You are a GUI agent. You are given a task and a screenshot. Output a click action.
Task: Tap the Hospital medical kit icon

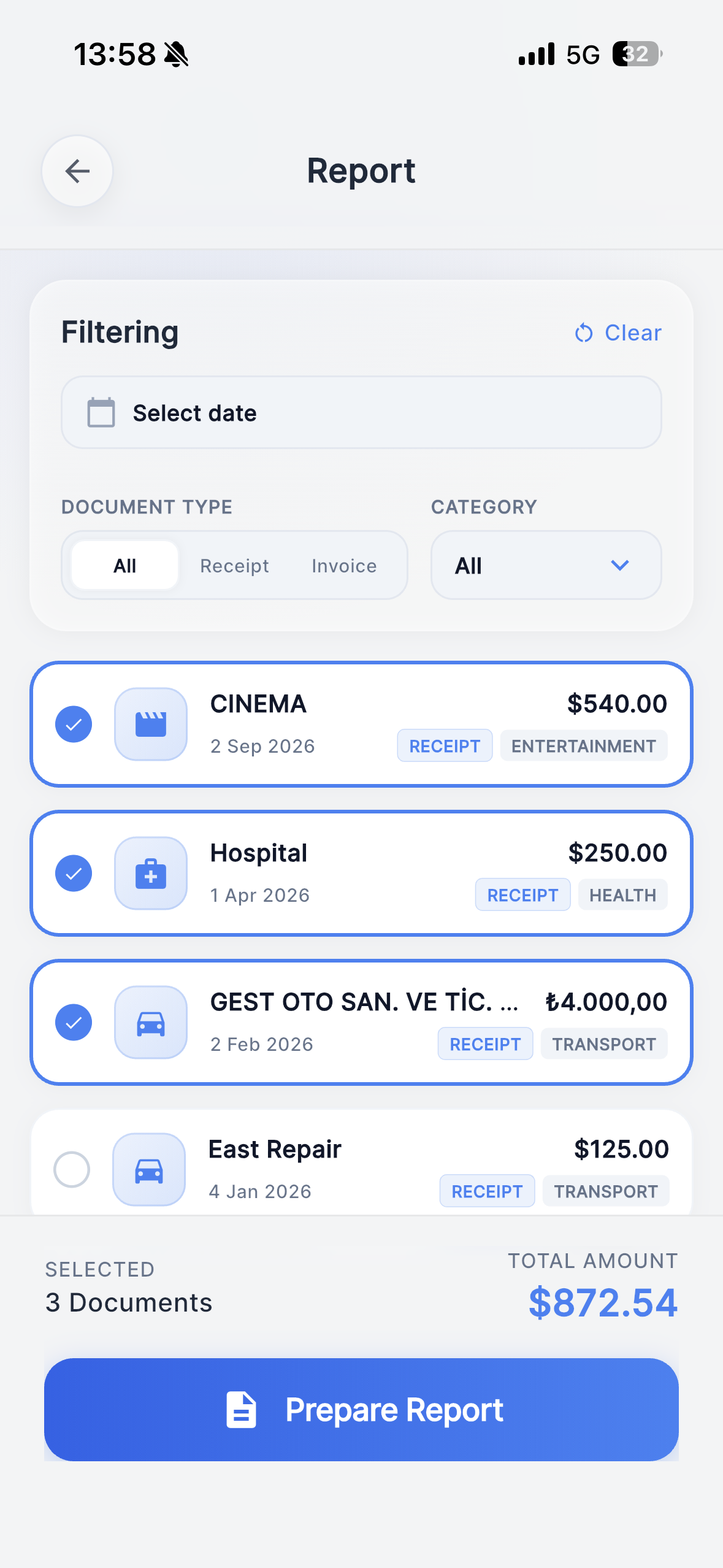pos(151,873)
